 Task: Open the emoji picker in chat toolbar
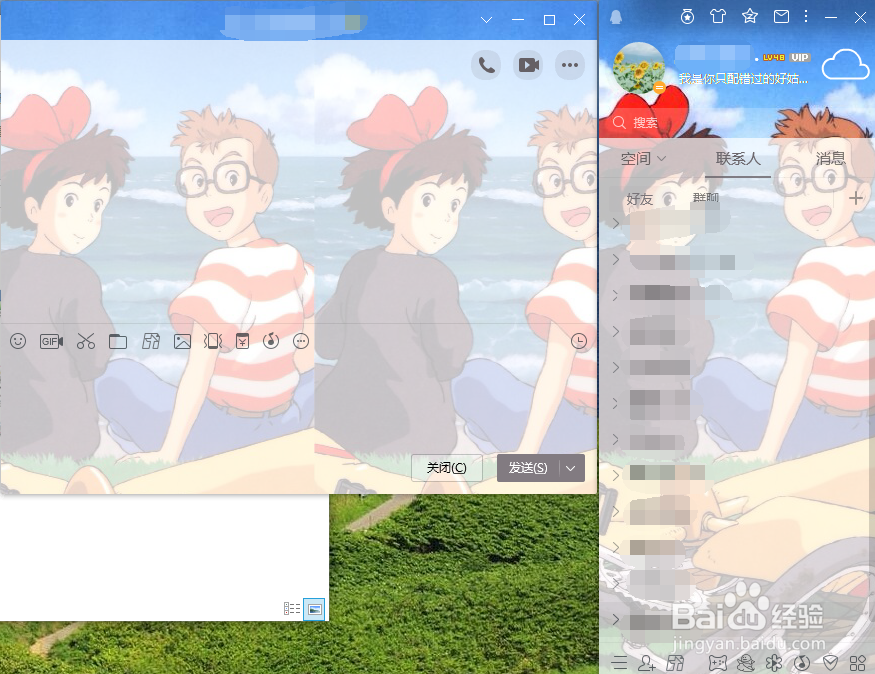tap(18, 341)
